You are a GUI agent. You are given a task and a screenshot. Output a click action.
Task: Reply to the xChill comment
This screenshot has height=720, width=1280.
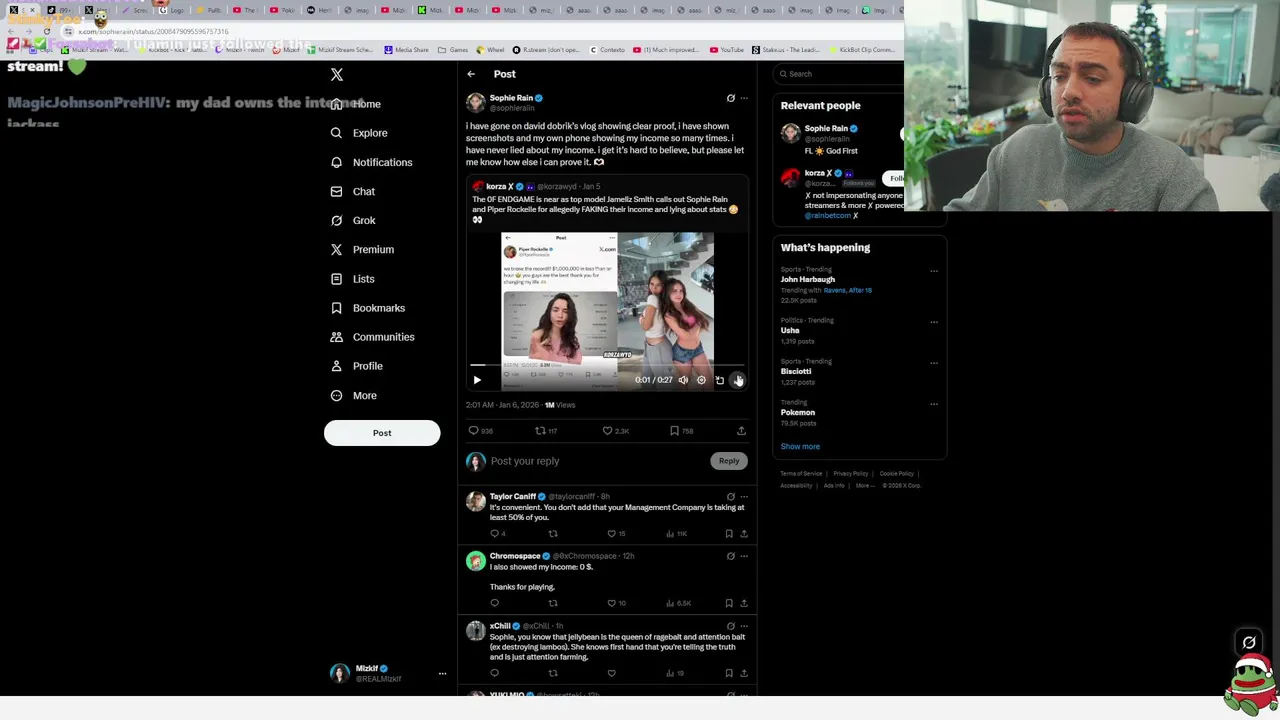[x=494, y=674]
